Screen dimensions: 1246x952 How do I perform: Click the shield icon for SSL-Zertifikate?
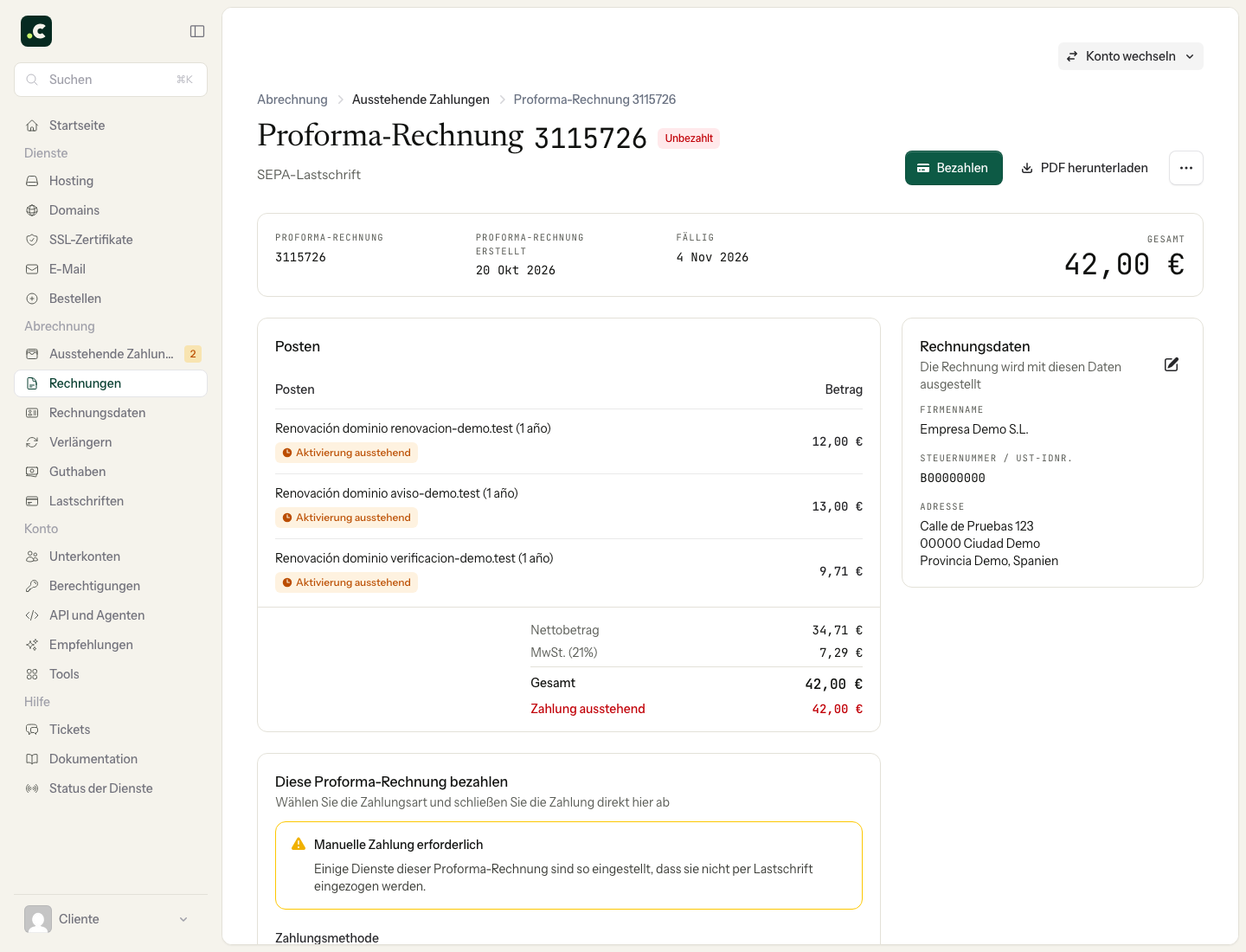(x=32, y=240)
